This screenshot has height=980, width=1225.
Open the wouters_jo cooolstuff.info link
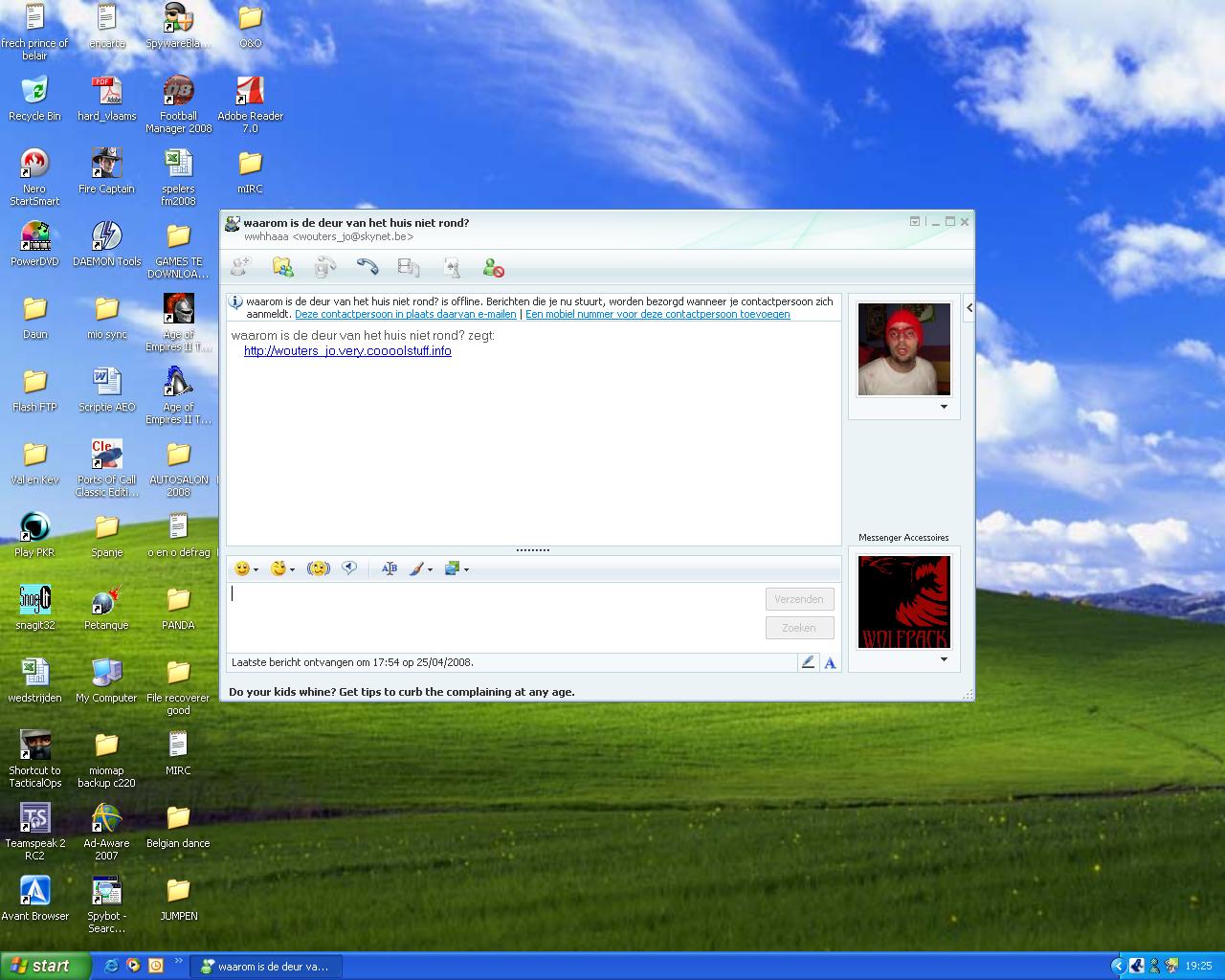pos(347,351)
